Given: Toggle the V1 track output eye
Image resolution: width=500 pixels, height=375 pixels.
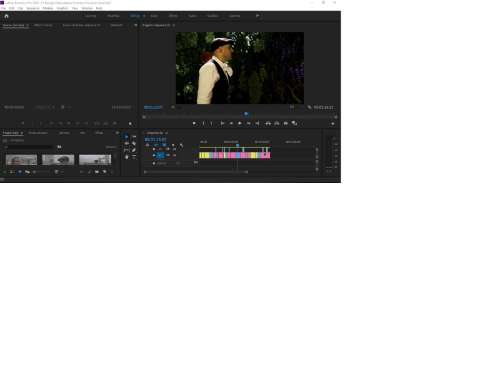Looking at the screenshot, I should tap(174, 155).
